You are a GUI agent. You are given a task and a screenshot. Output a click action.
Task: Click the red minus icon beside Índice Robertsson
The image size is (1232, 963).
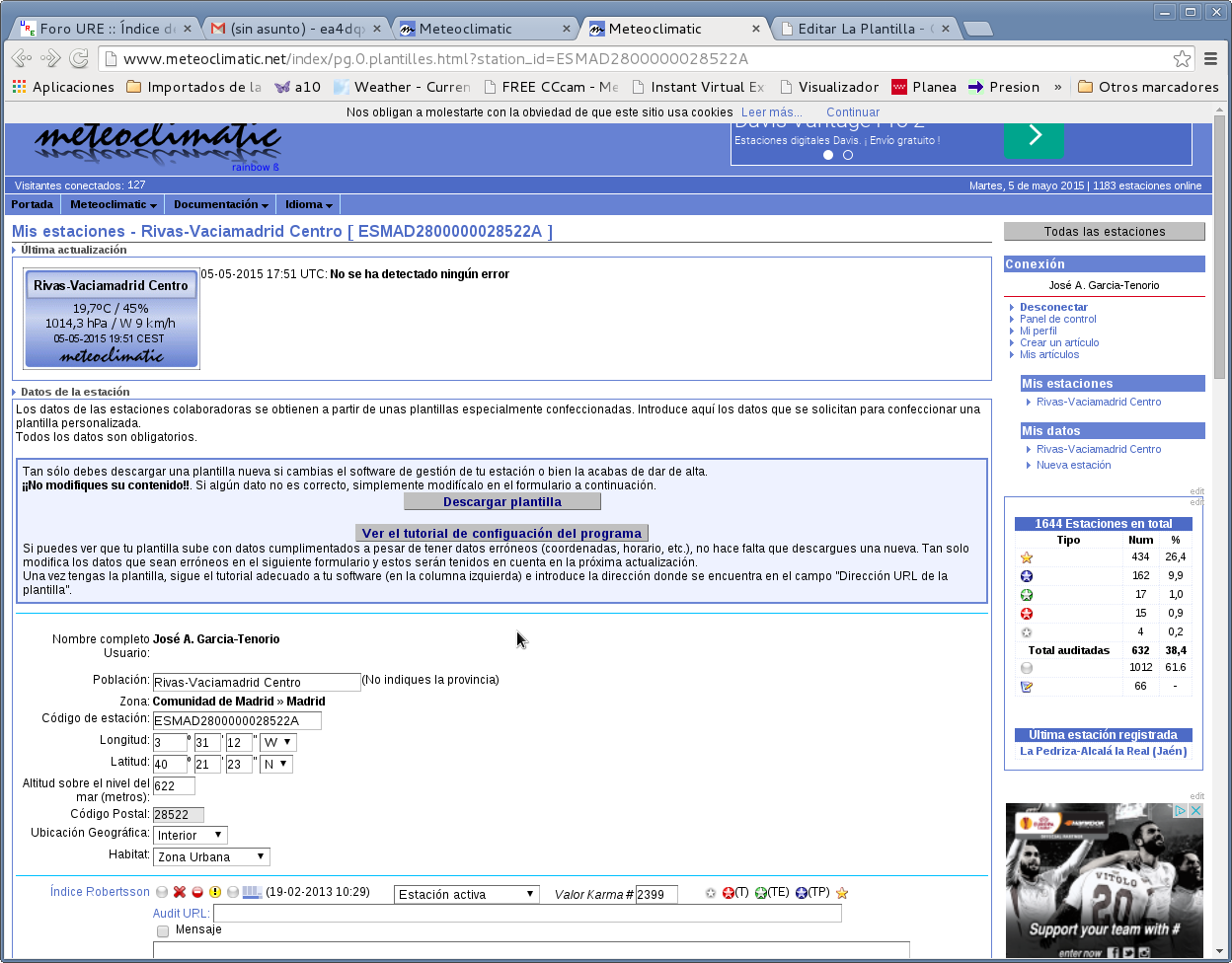click(197, 892)
